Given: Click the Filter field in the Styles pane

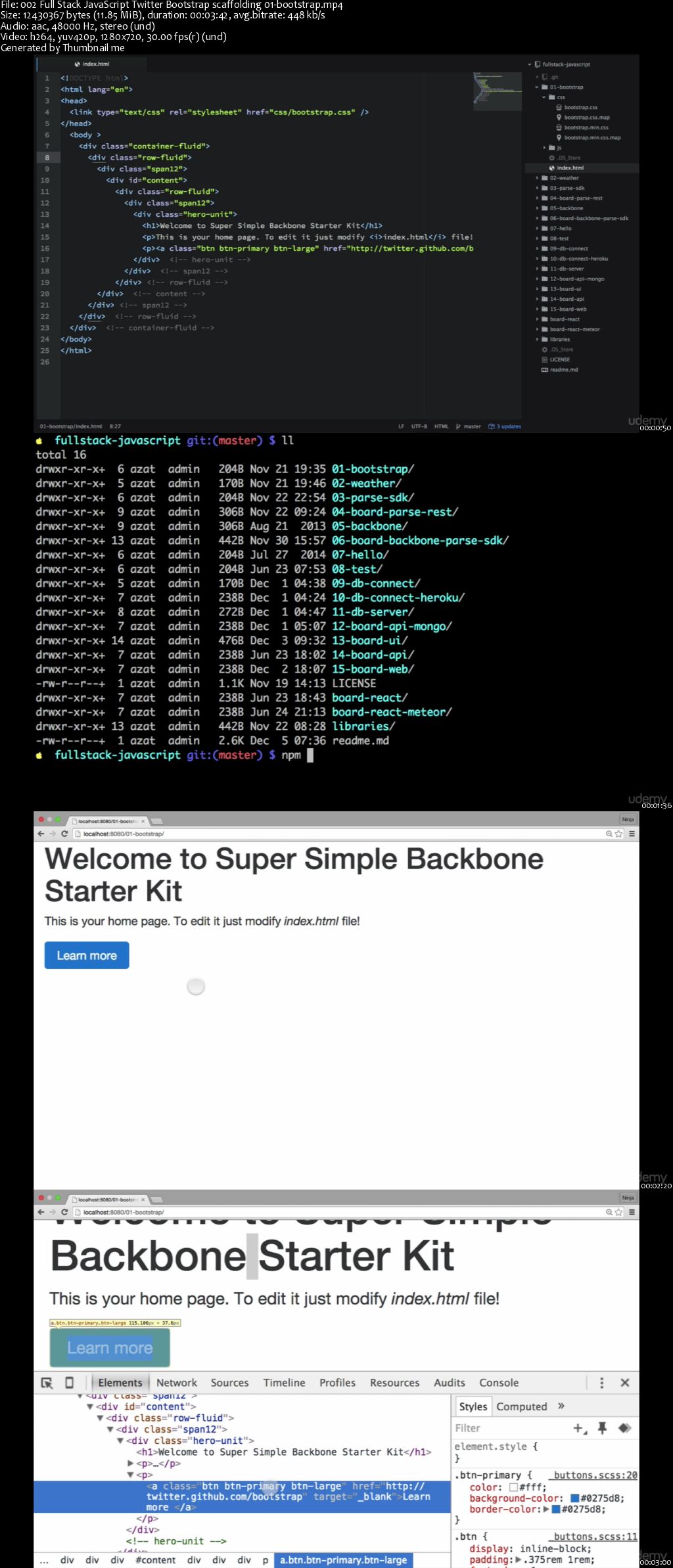Looking at the screenshot, I should 511,1428.
